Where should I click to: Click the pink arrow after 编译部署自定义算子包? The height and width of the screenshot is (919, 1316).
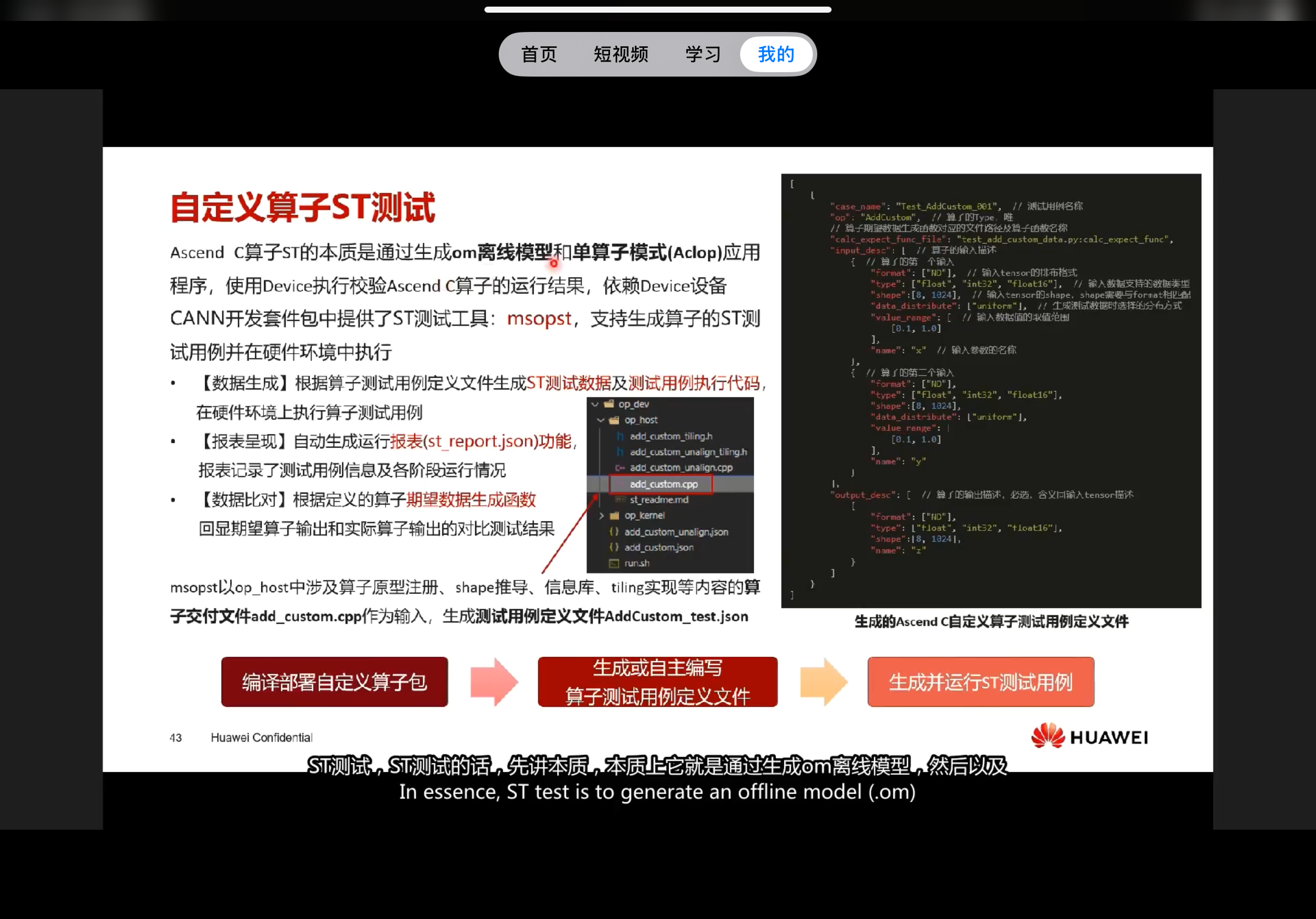494,682
